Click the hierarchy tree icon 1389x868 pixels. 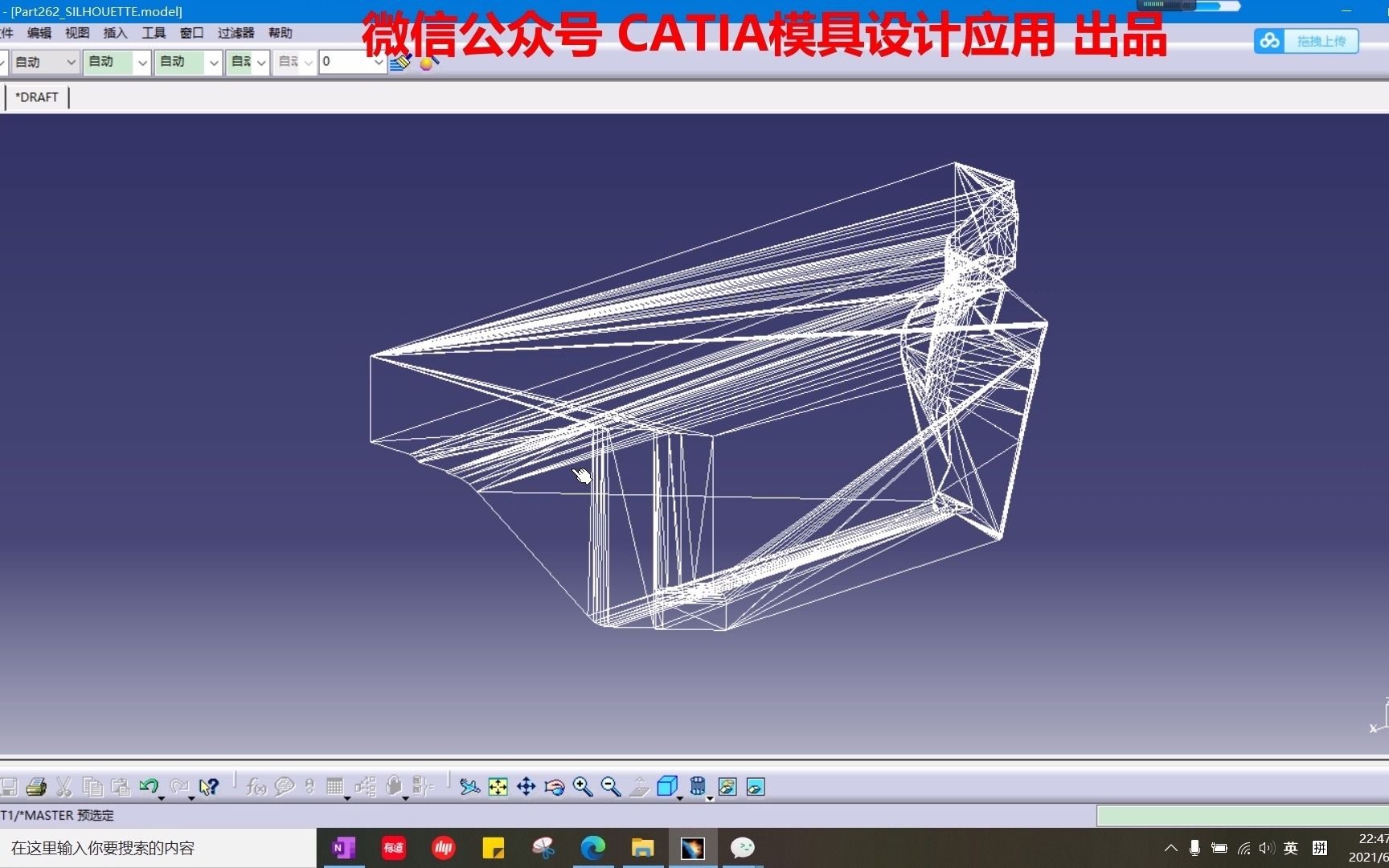(x=366, y=787)
